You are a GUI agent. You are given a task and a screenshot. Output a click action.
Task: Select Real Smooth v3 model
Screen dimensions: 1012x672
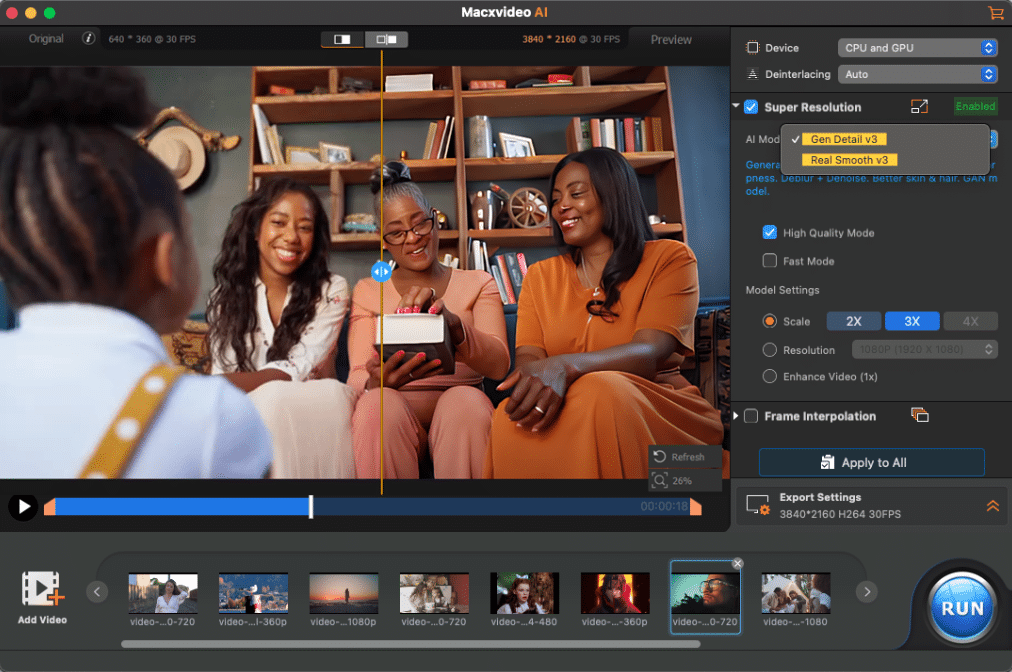pyautogui.click(x=849, y=160)
